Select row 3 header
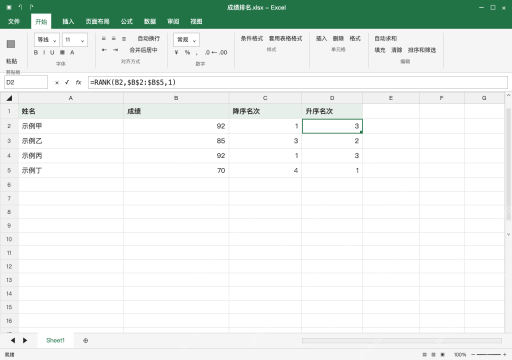This screenshot has height=360, width=512. coord(9,141)
